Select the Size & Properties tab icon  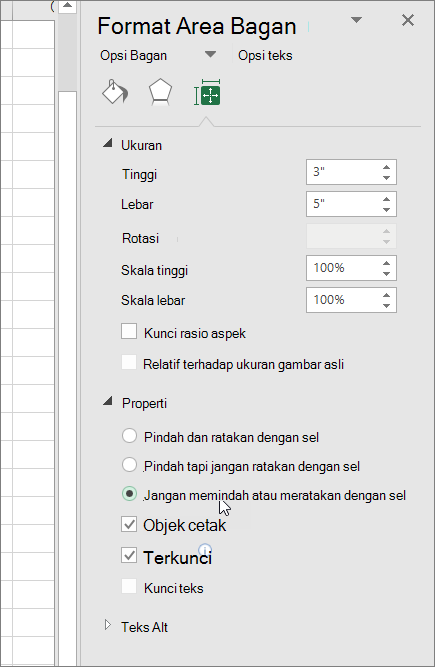point(207,93)
